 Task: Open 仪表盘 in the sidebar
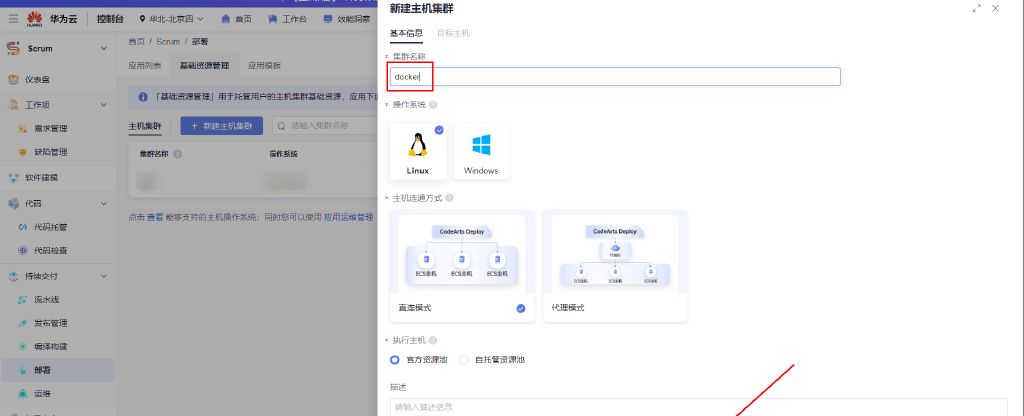(38, 80)
